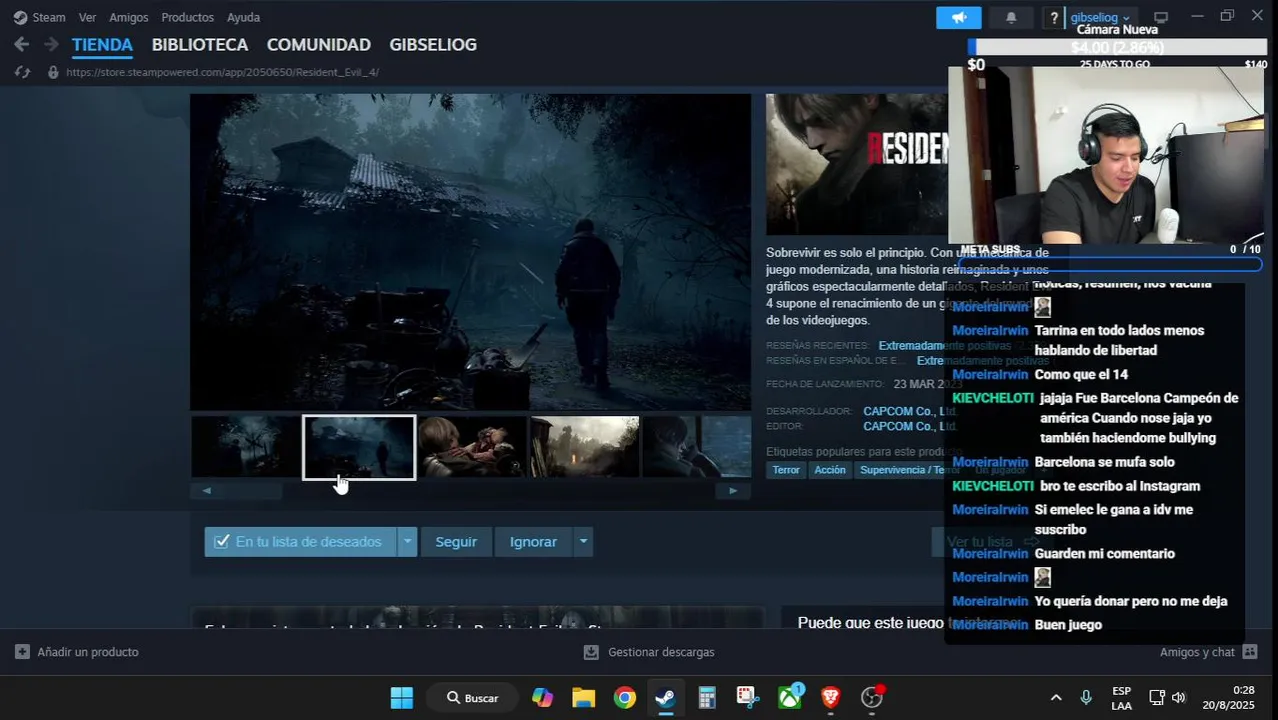Open the main screenshot viewer image
Screen dimensions: 1278x720
coord(470,252)
